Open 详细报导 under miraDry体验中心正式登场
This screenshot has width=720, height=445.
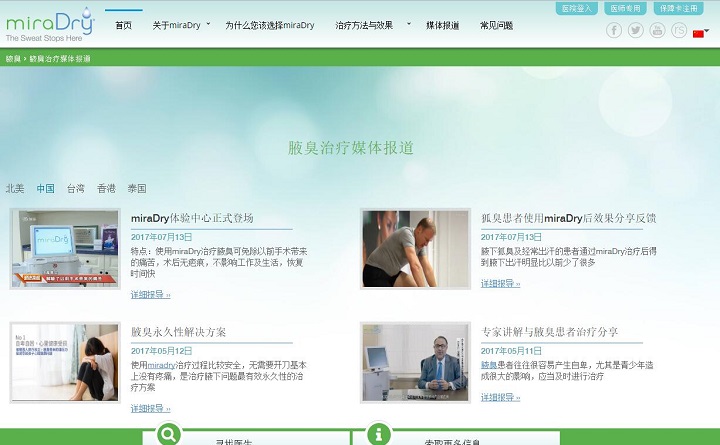coord(150,295)
